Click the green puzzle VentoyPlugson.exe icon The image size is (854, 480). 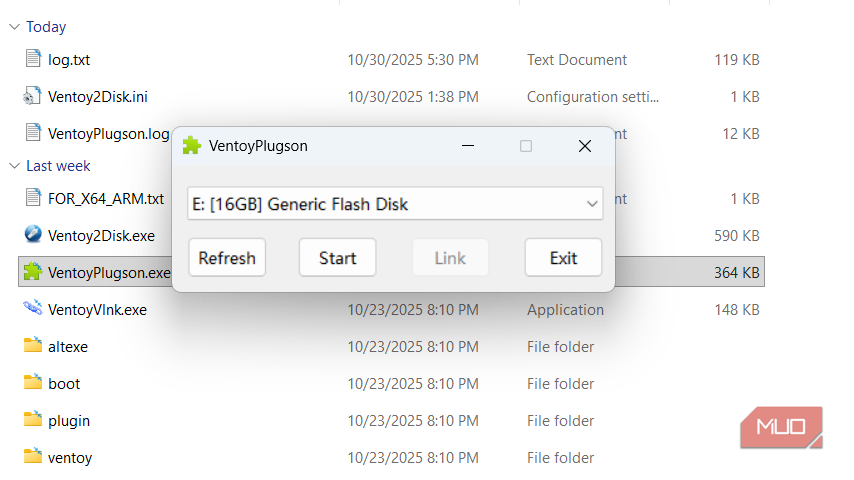pyautogui.click(x=33, y=271)
